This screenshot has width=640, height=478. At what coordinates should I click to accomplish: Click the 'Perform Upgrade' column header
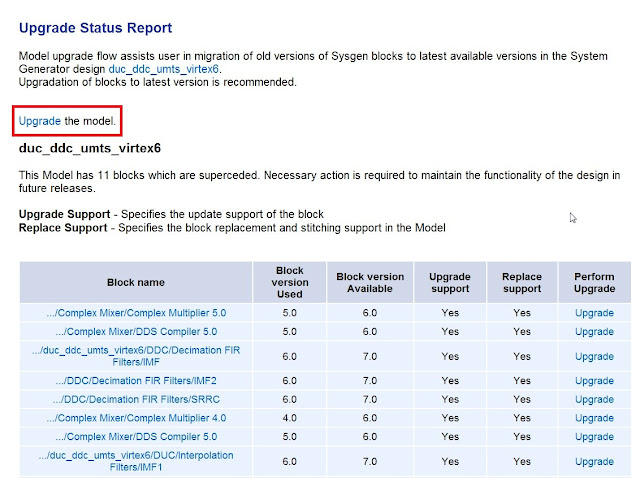point(594,282)
